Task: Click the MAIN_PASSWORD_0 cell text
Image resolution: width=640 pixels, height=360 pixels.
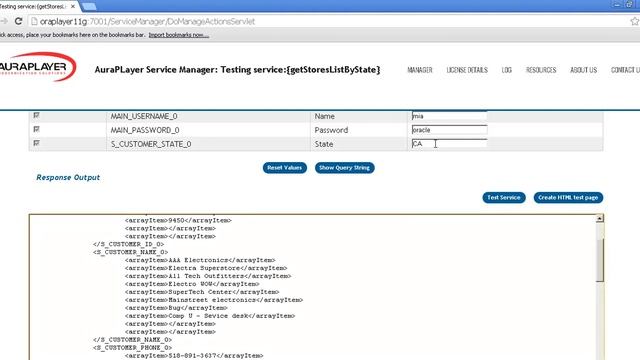Action: point(145,130)
